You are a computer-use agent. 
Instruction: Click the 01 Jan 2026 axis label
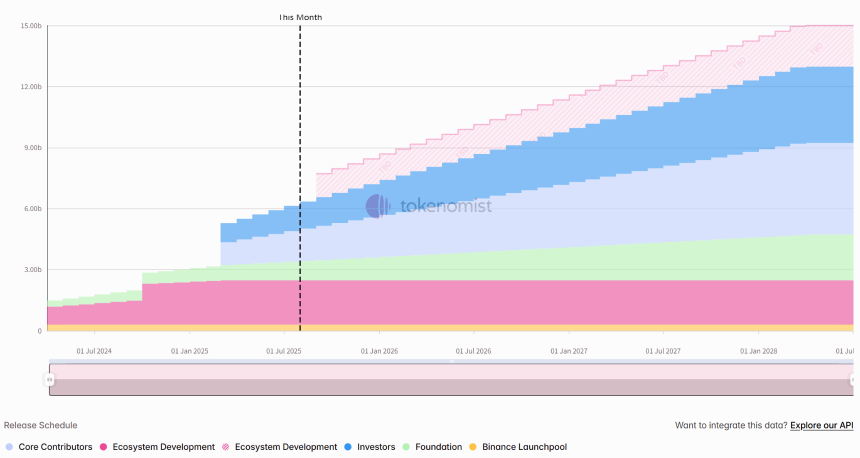pyautogui.click(x=376, y=351)
